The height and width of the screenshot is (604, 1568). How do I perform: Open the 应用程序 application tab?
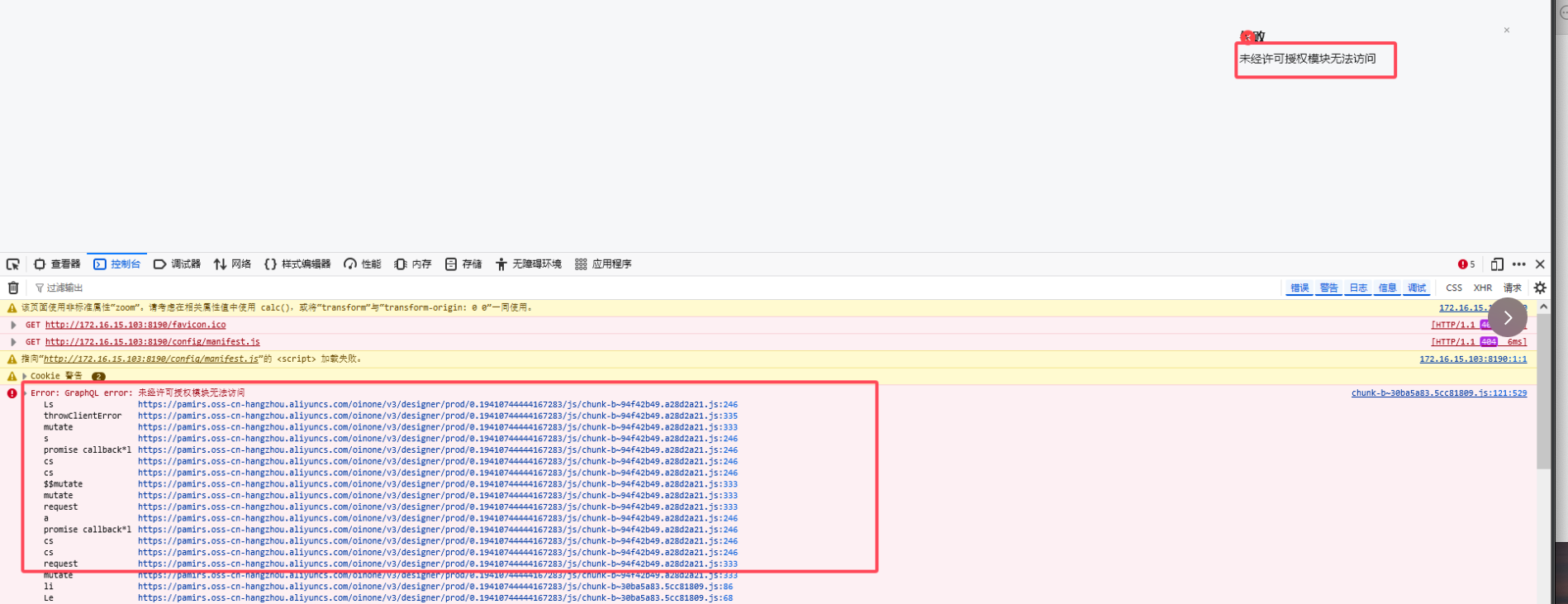(603, 264)
